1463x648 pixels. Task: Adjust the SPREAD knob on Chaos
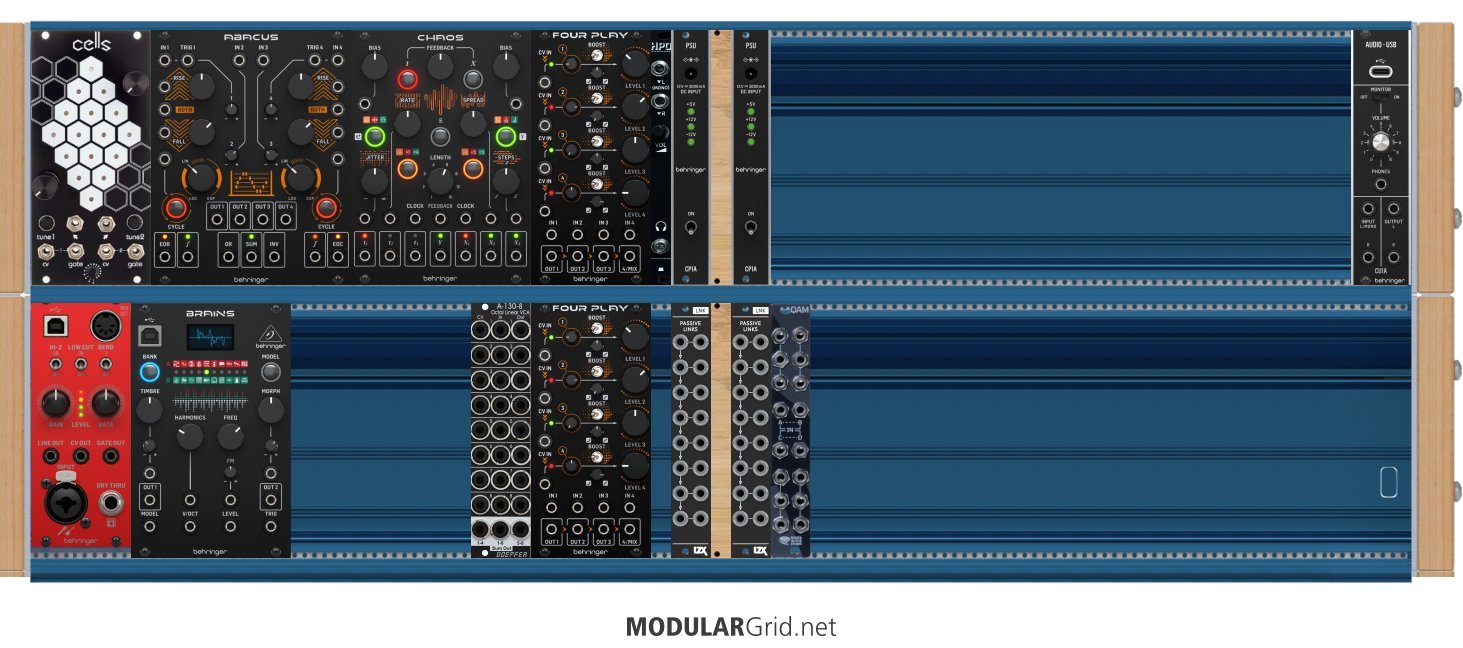point(471,123)
